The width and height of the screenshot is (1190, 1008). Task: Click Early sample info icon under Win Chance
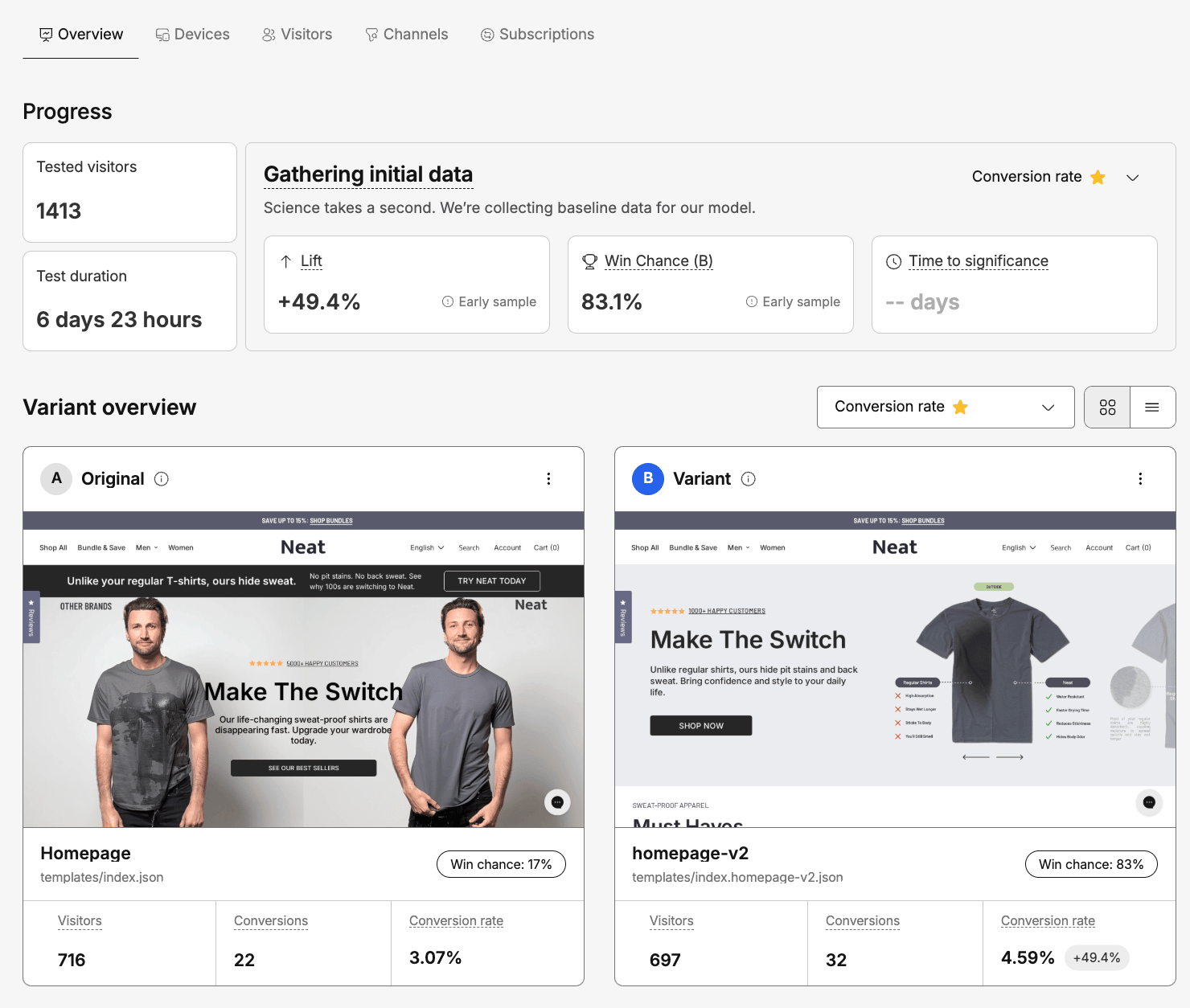(752, 301)
